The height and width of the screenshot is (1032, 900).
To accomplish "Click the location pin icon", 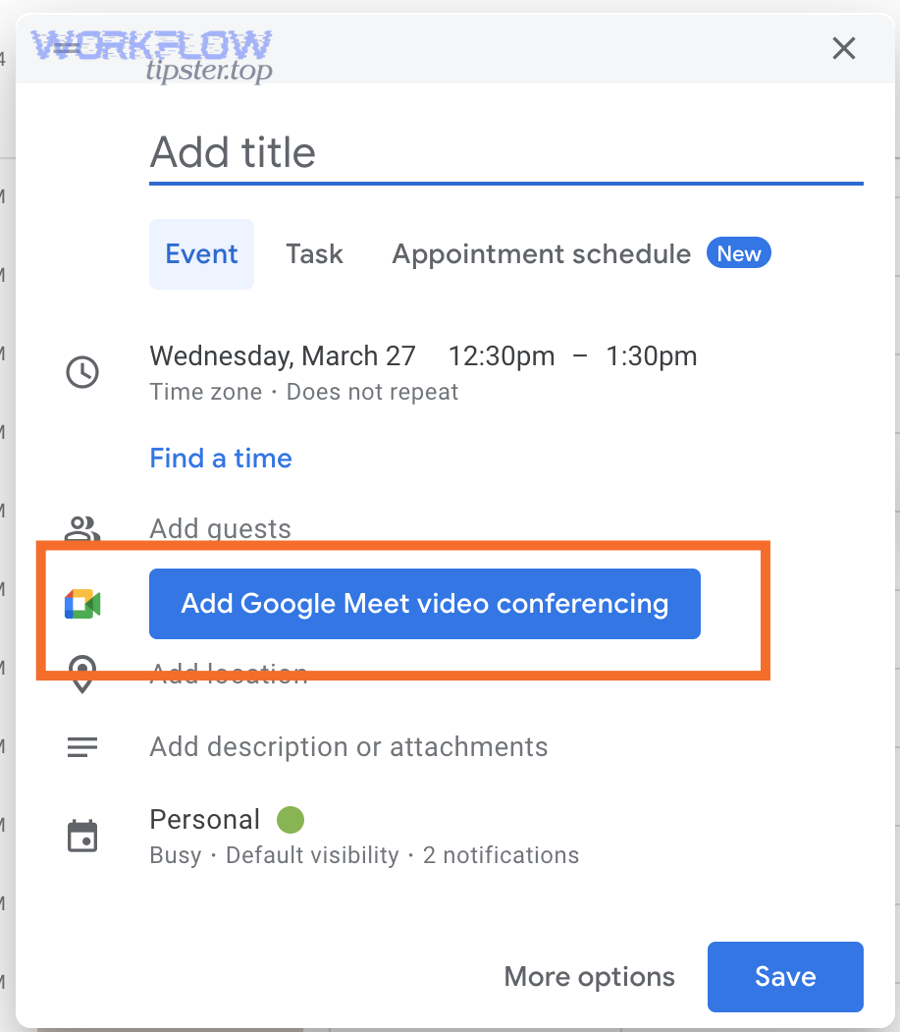I will [82, 674].
